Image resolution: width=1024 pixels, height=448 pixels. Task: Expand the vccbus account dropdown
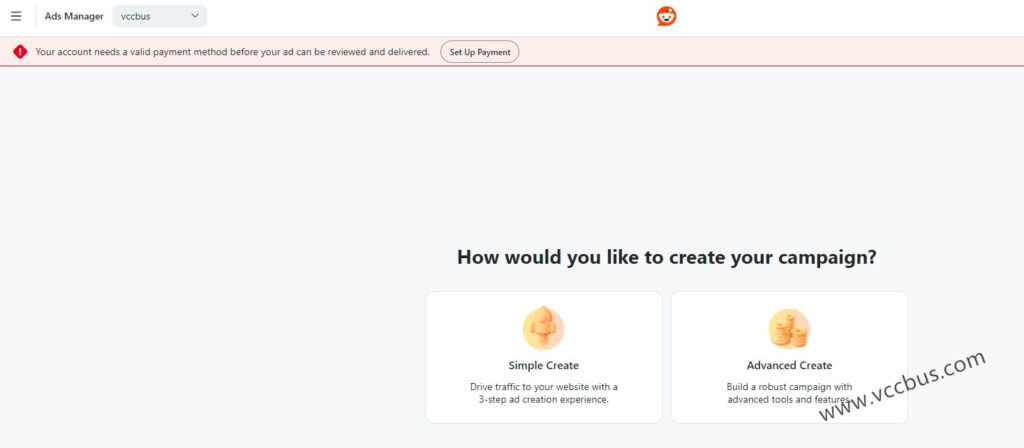click(x=160, y=16)
